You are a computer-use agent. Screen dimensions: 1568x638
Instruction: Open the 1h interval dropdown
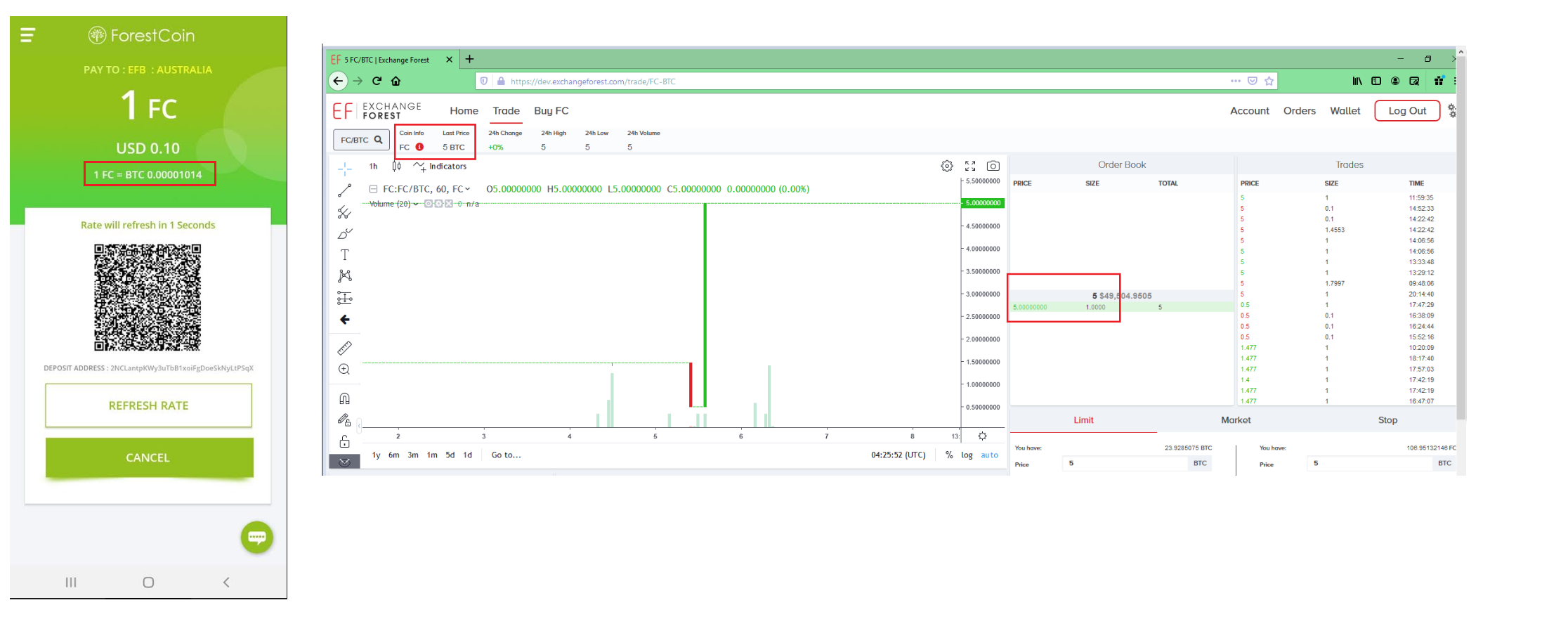coord(374,167)
